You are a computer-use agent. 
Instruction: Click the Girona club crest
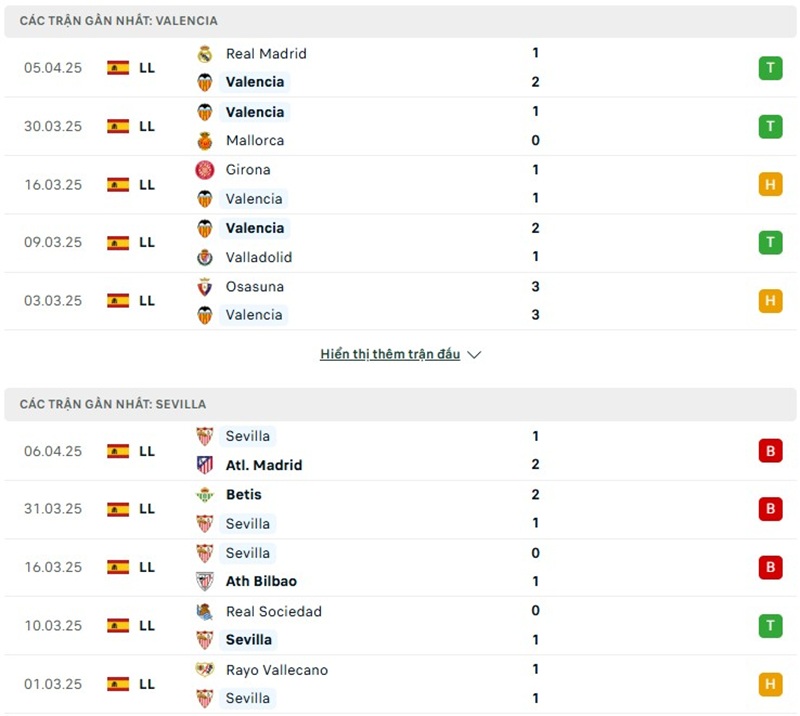click(205, 170)
